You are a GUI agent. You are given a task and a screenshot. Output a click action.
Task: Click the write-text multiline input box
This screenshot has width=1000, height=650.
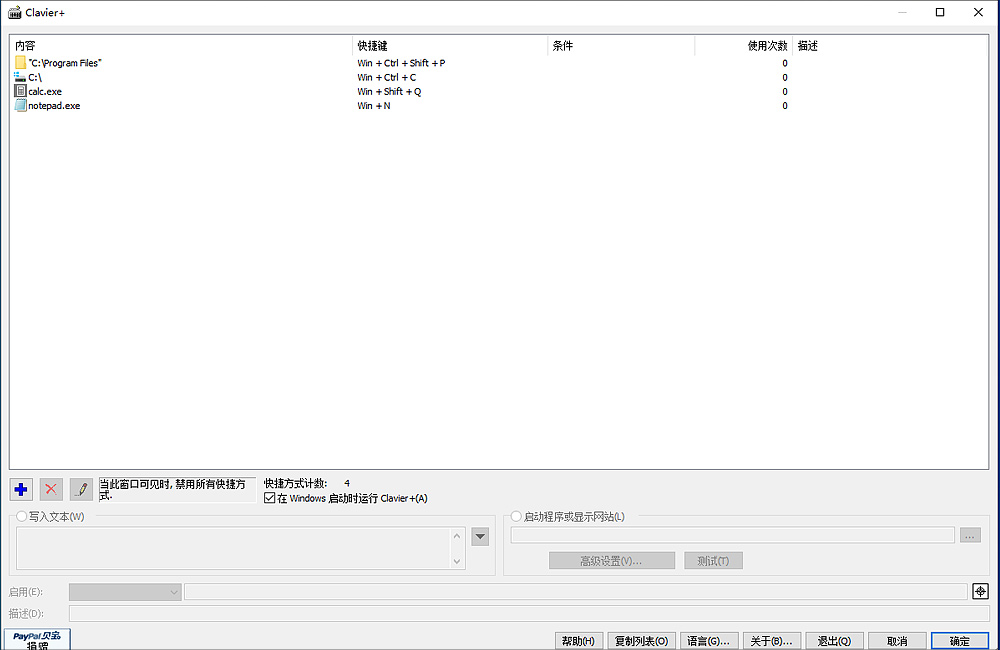pyautogui.click(x=233, y=548)
